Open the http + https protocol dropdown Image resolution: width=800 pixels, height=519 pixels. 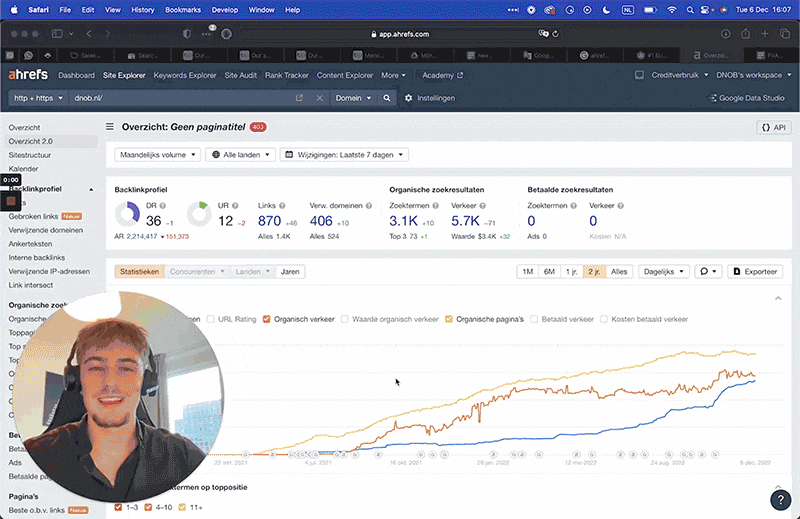(x=38, y=98)
